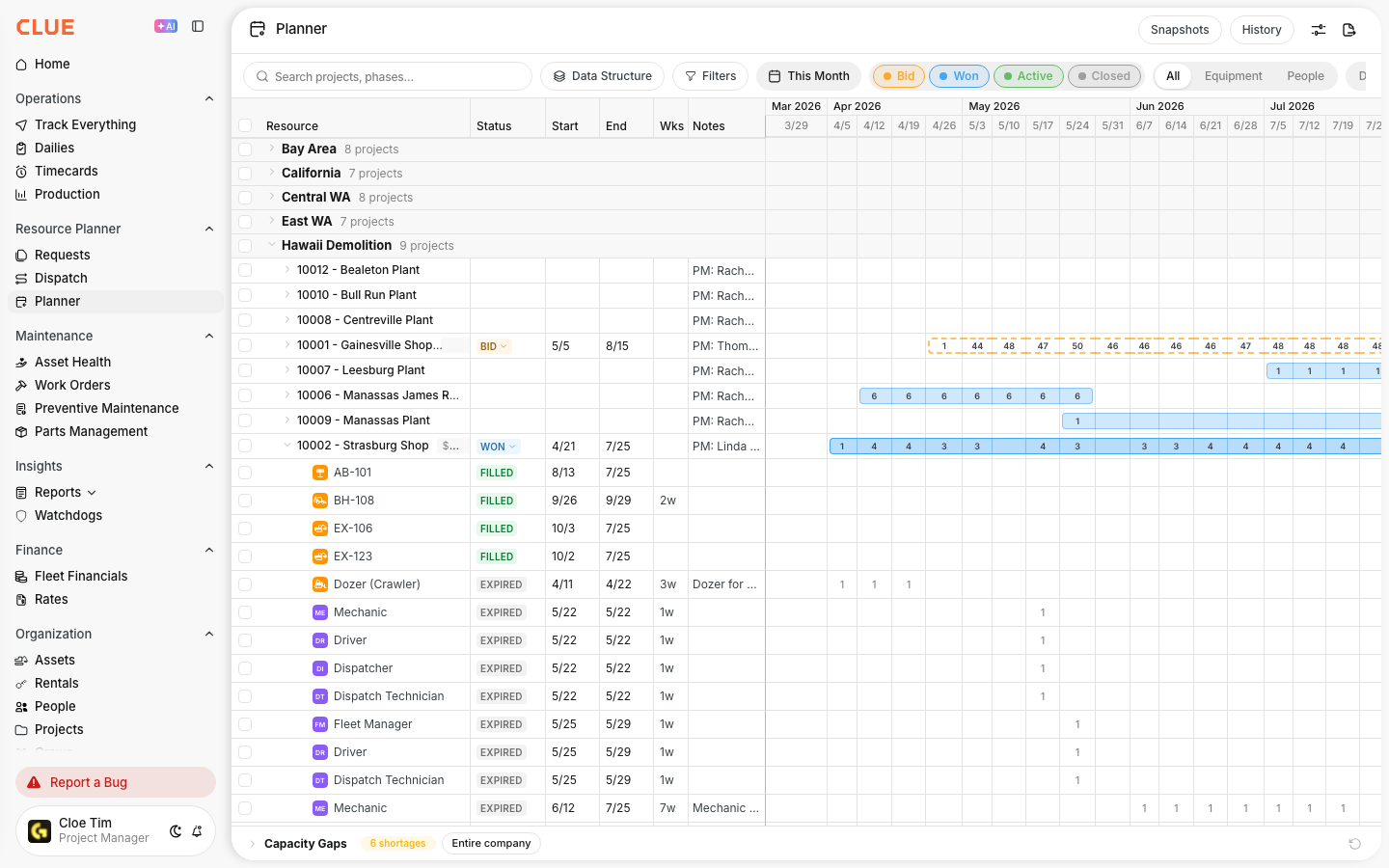Open the History button

pos(1262,30)
